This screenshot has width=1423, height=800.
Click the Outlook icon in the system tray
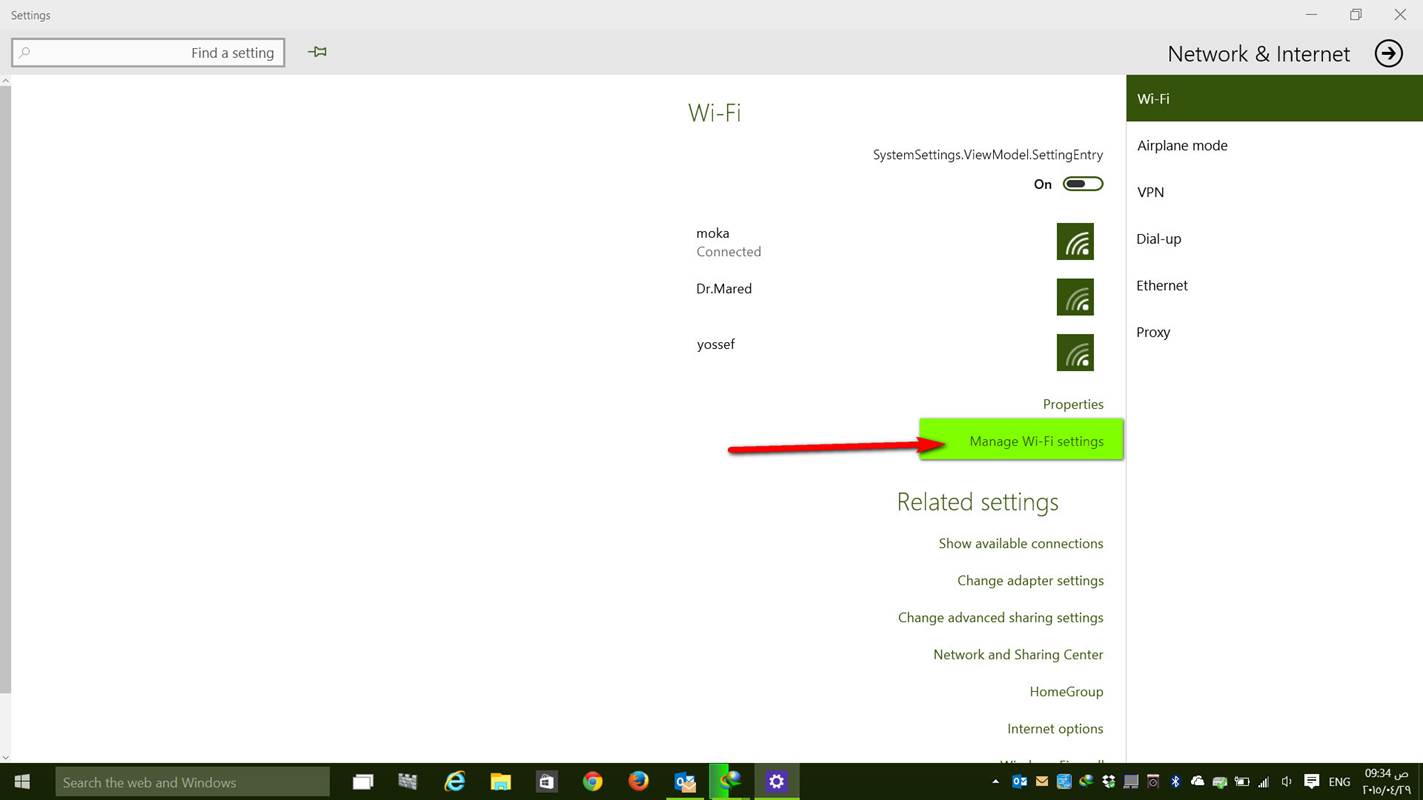(x=1020, y=782)
